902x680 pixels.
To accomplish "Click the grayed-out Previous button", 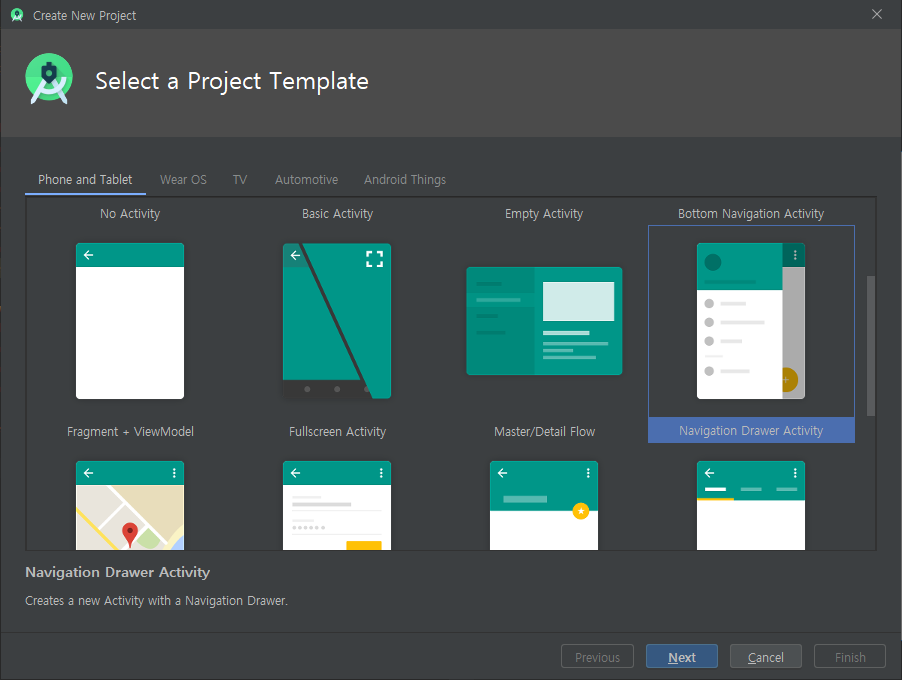I will [x=597, y=656].
